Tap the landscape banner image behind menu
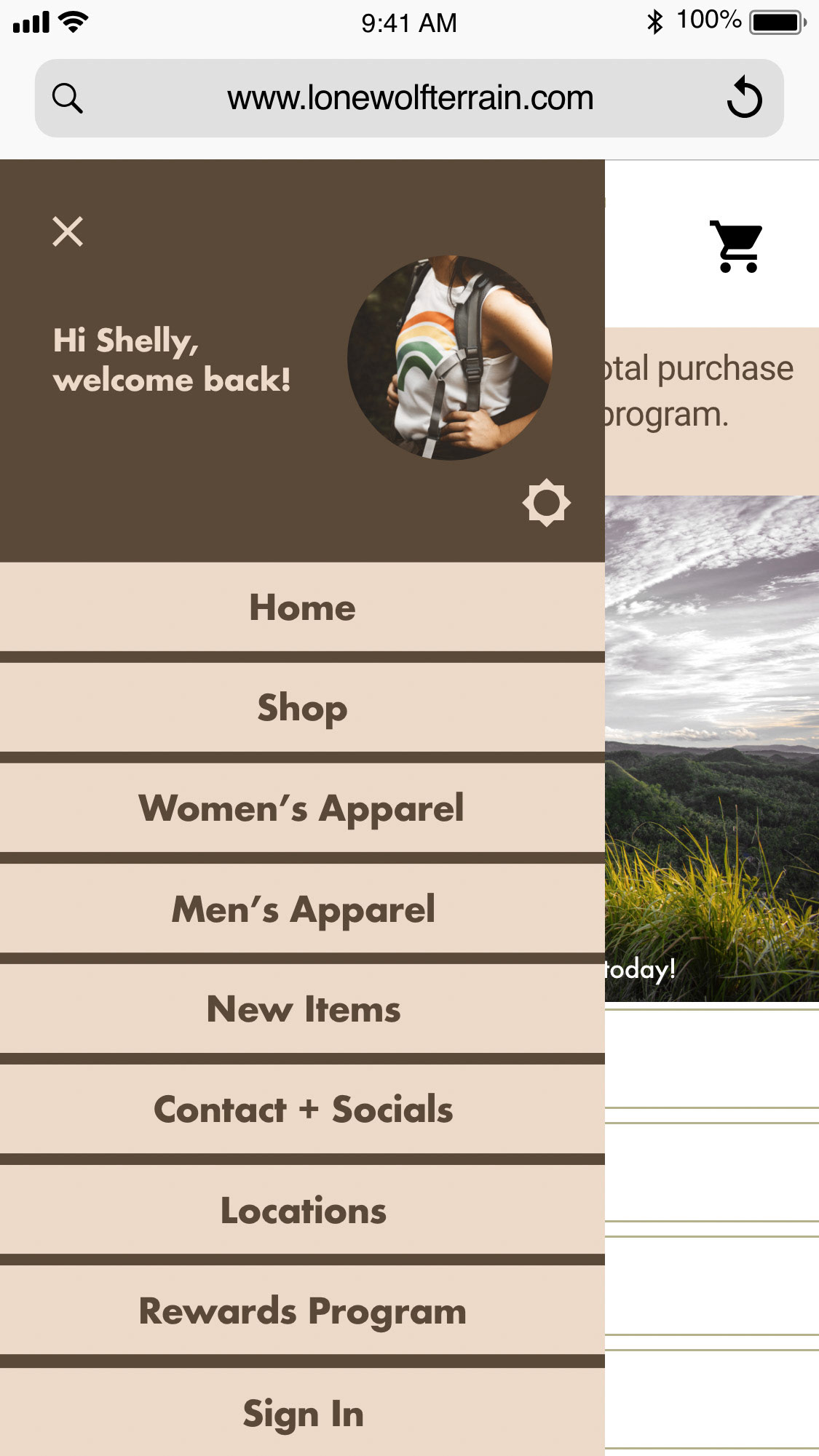This screenshot has height=1456, width=819. [x=712, y=749]
